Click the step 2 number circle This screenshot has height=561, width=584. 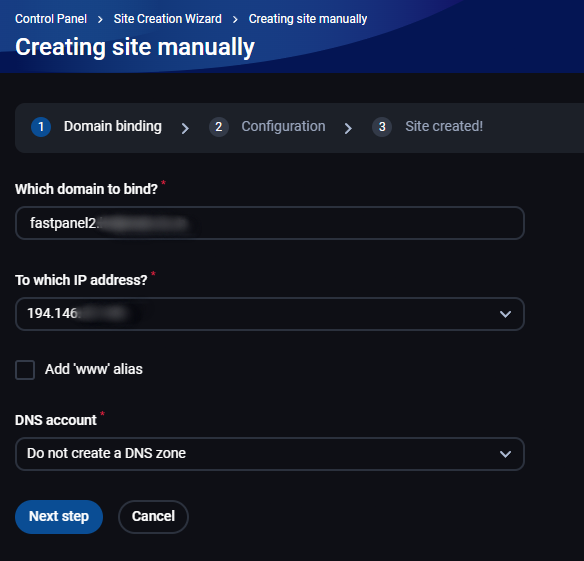coord(219,127)
